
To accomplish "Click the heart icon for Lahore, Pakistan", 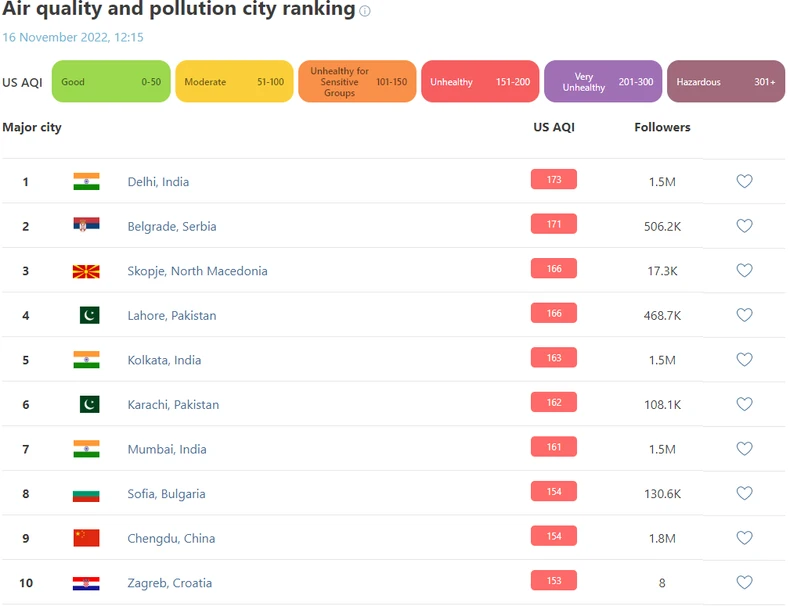I will pos(744,315).
